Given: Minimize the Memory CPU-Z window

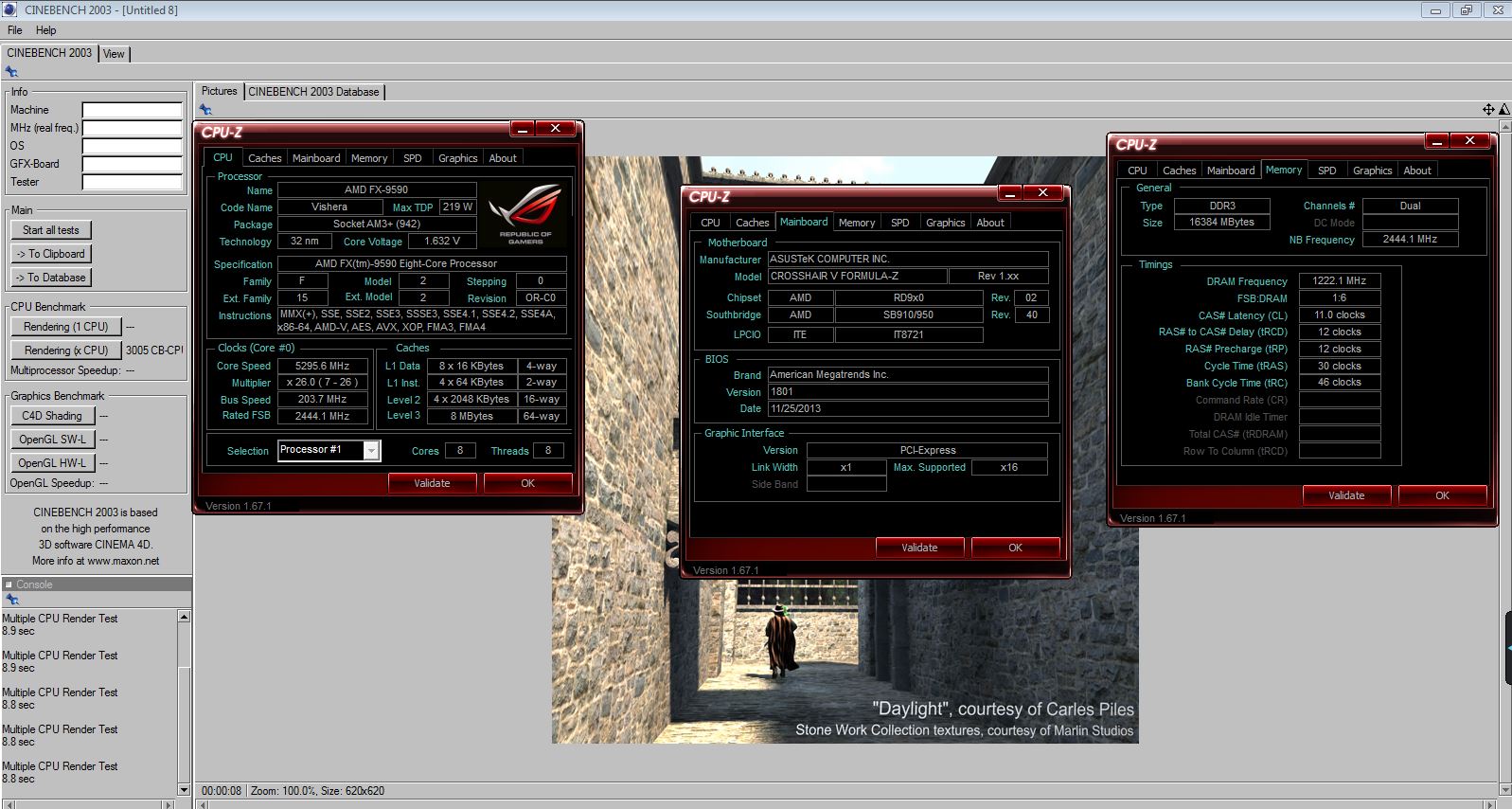Looking at the screenshot, I should [x=1437, y=141].
